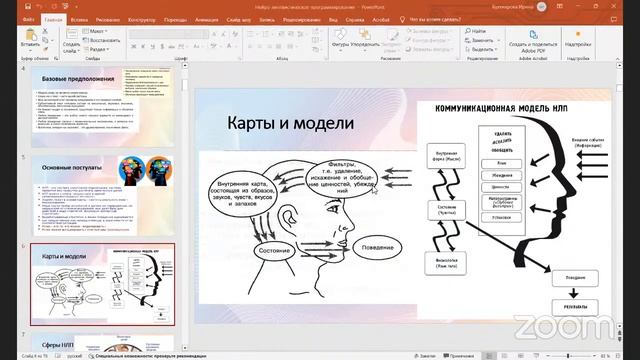Toggle Bold formatting
This screenshot has height=360, width=640.
133,47
